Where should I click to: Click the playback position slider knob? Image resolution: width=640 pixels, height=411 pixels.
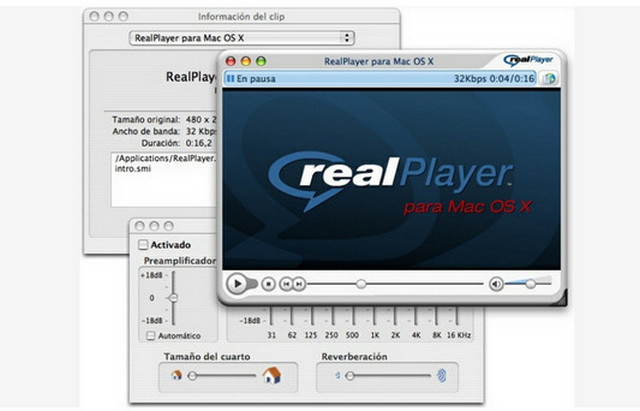click(x=361, y=284)
